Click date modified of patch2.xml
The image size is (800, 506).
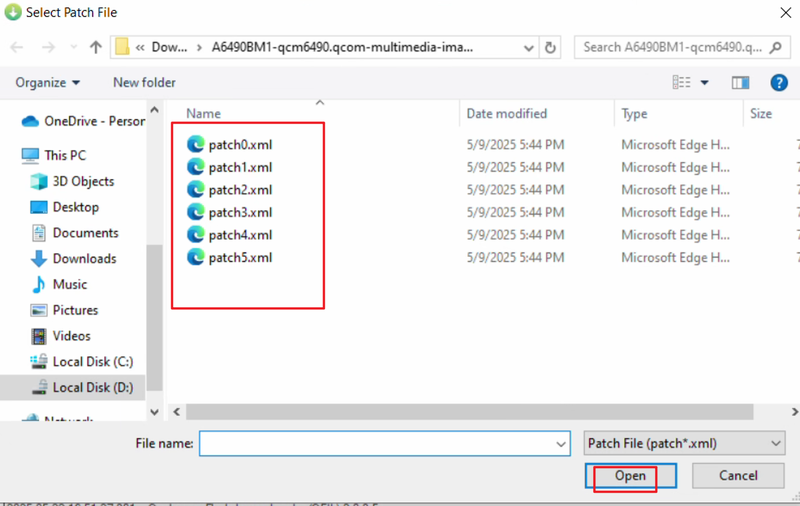click(515, 190)
